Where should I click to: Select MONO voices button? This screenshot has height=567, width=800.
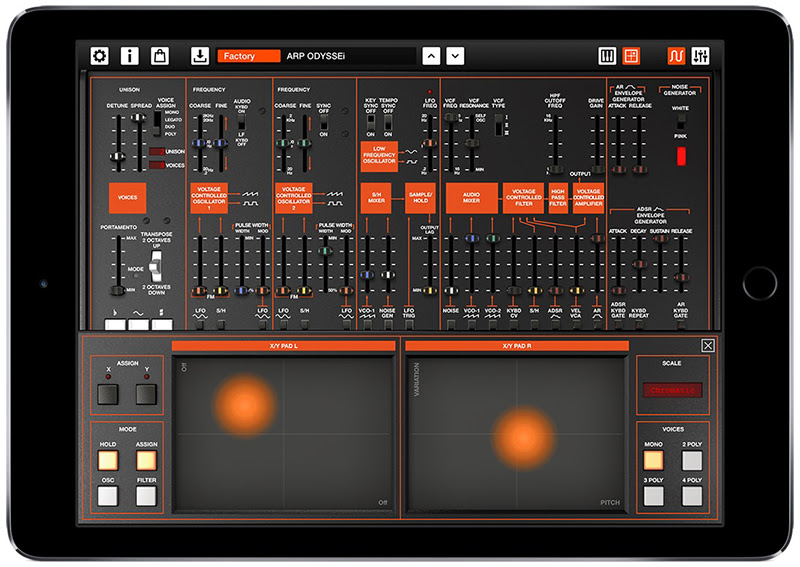[653, 460]
